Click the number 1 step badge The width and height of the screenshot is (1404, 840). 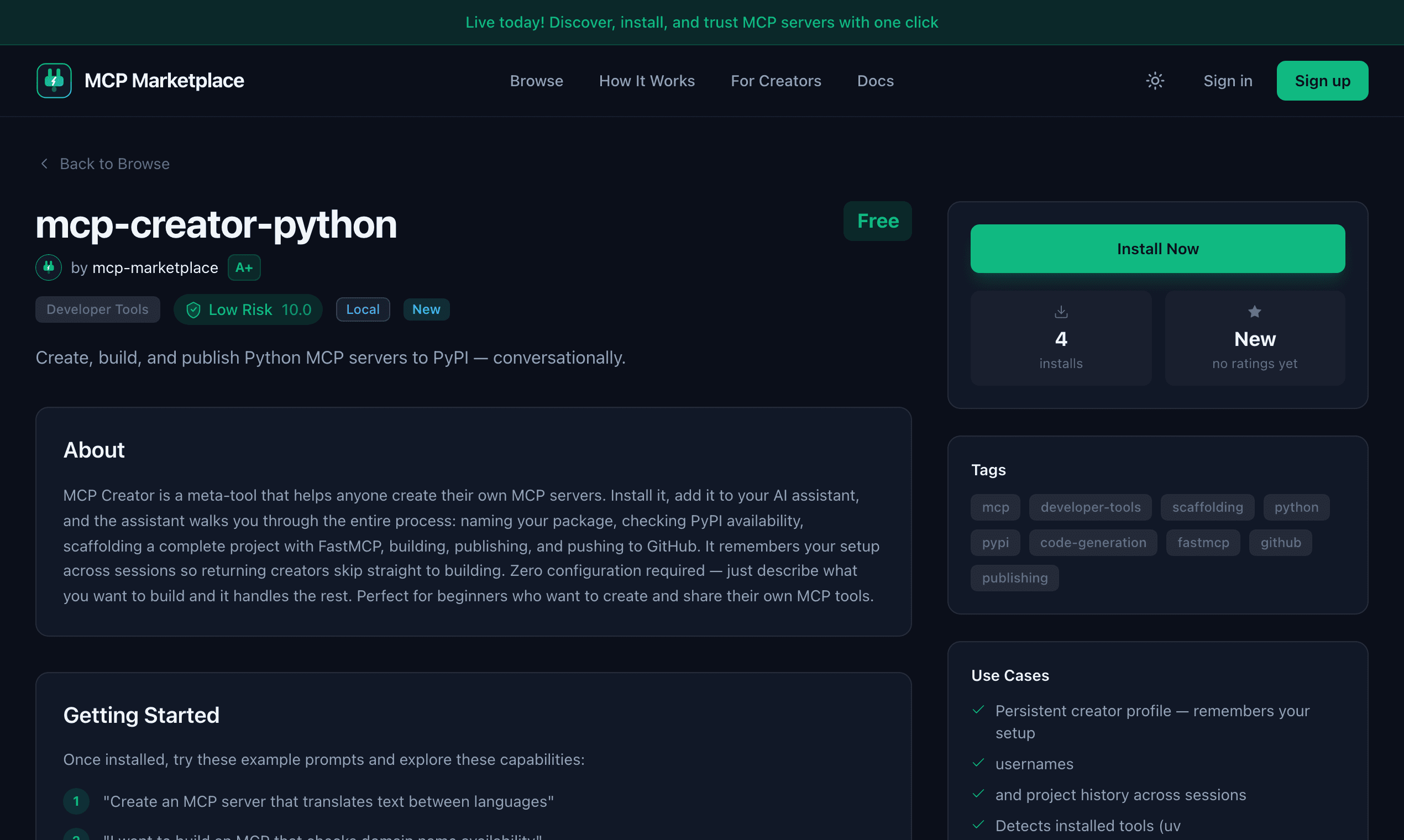click(76, 801)
